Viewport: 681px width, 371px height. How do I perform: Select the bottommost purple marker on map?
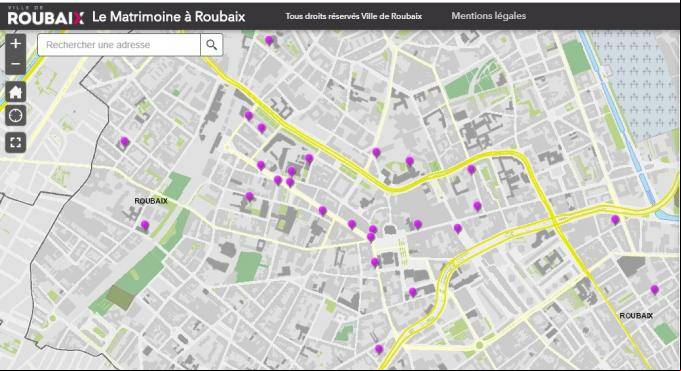(379, 349)
